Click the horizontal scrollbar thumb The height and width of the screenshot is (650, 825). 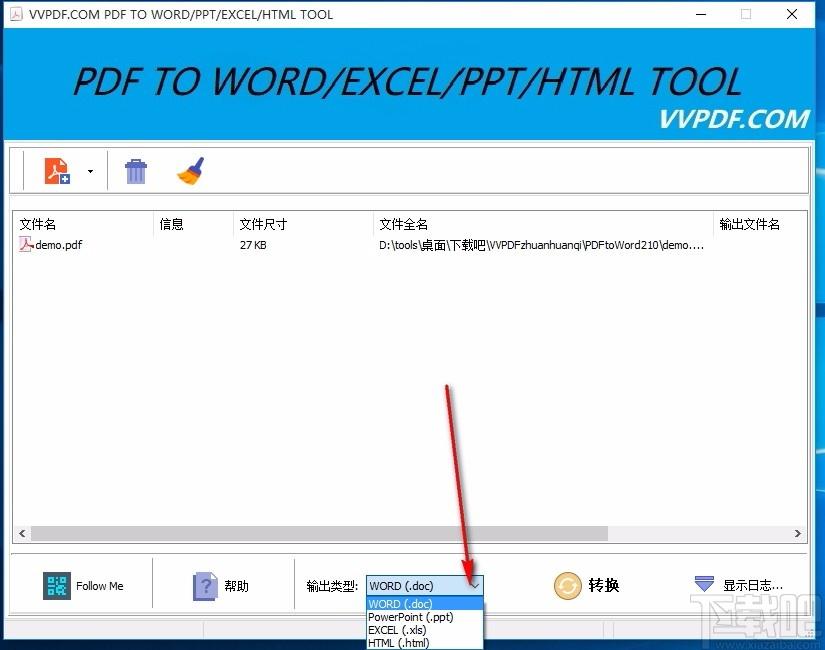pos(319,533)
